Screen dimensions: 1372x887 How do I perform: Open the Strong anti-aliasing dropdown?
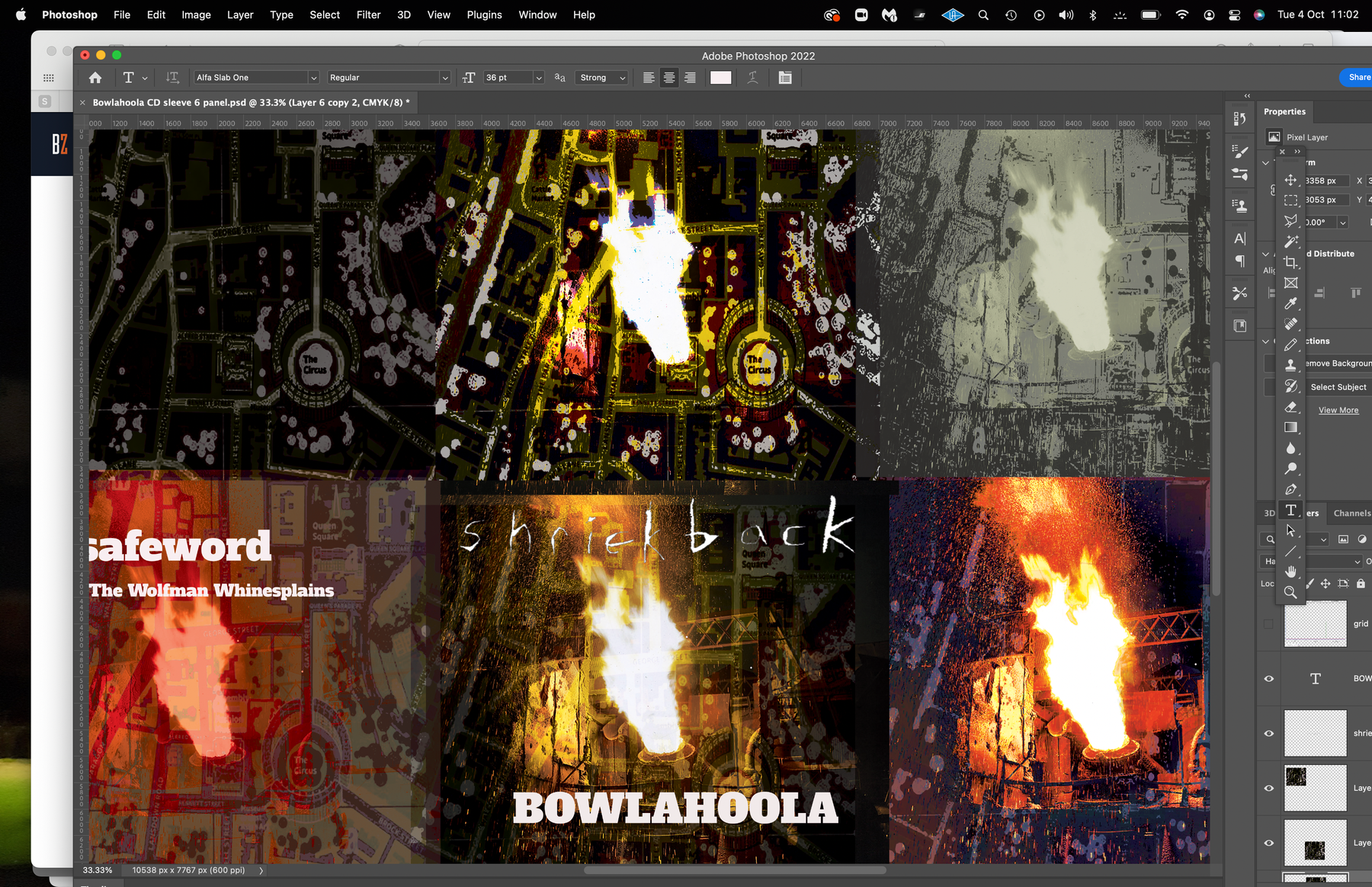[x=602, y=78]
